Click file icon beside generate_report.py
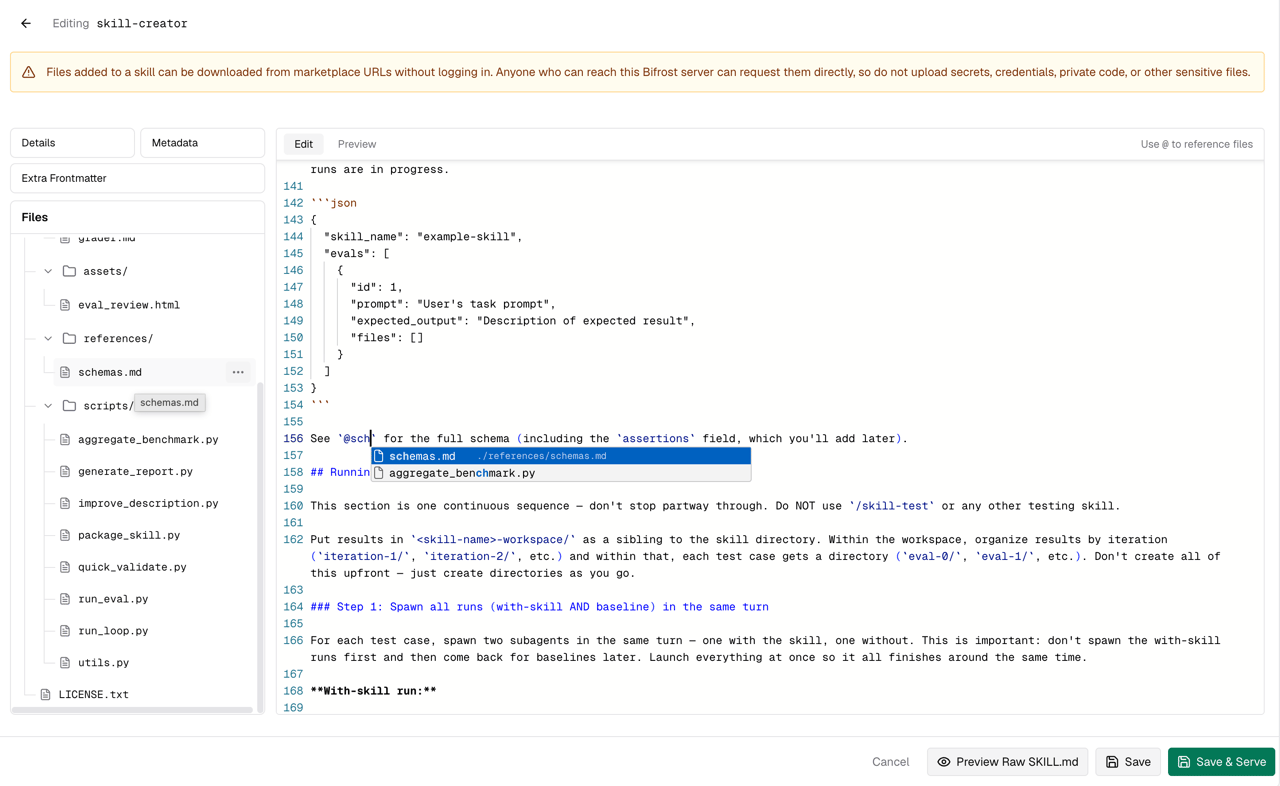 65,471
